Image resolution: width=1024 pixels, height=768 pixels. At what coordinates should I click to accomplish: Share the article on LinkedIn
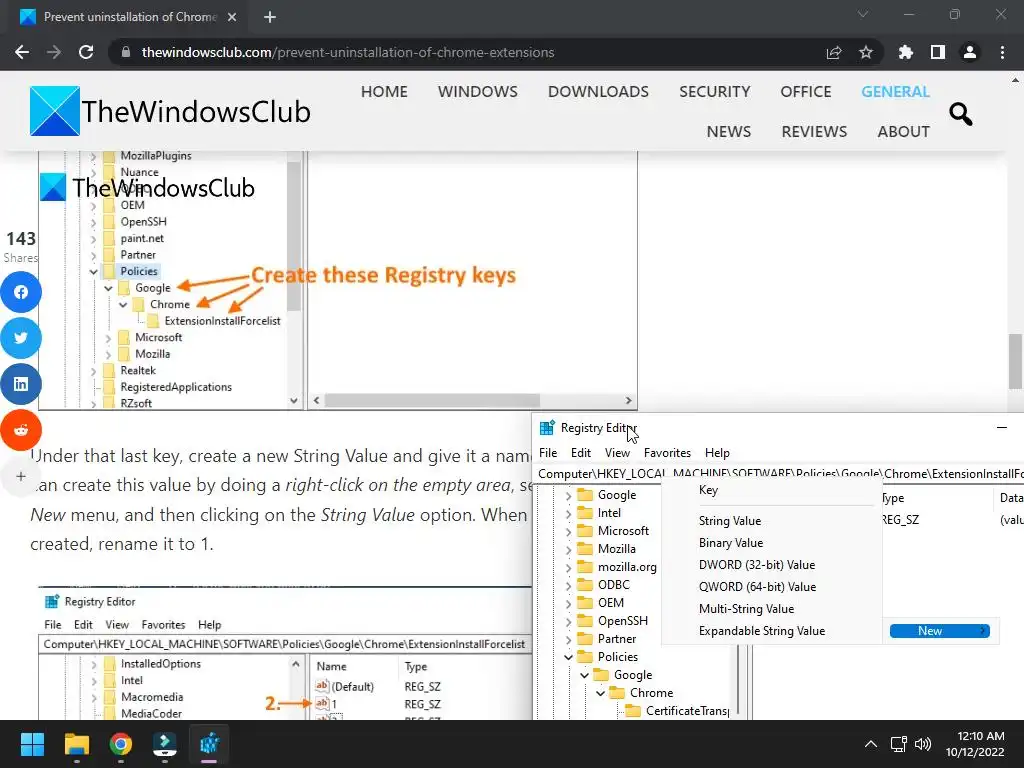21,384
